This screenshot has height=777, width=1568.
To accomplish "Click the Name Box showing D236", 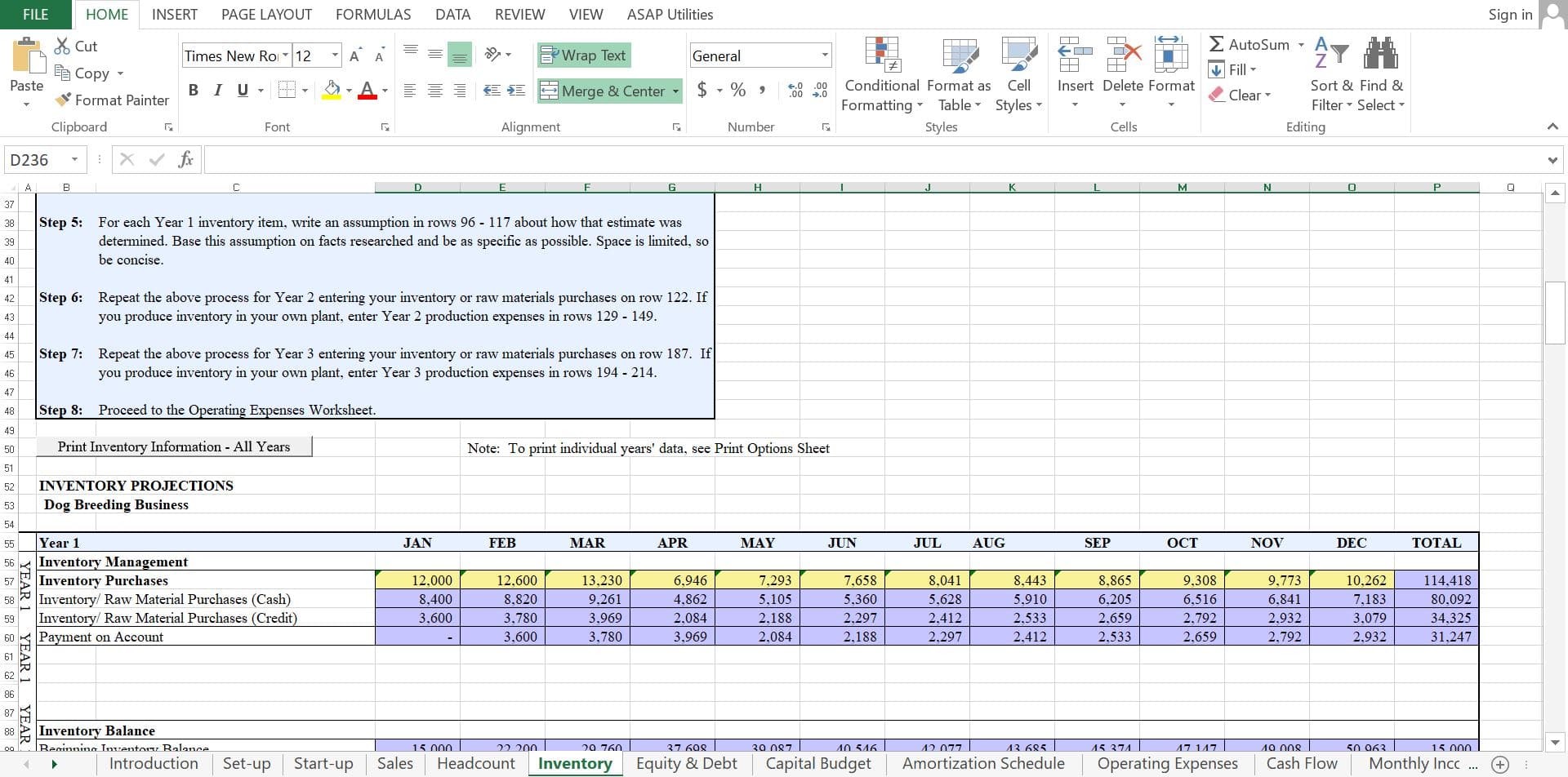I will coord(37,160).
